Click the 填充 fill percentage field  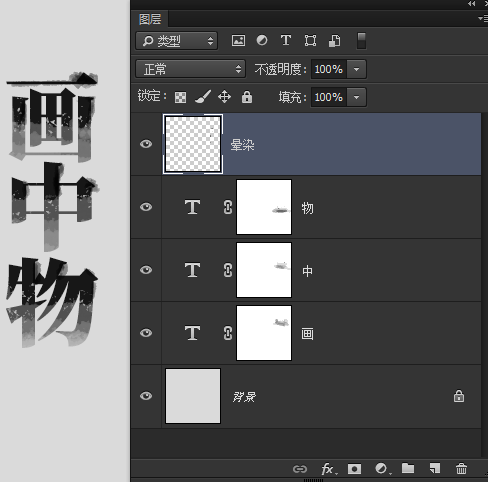[329, 97]
